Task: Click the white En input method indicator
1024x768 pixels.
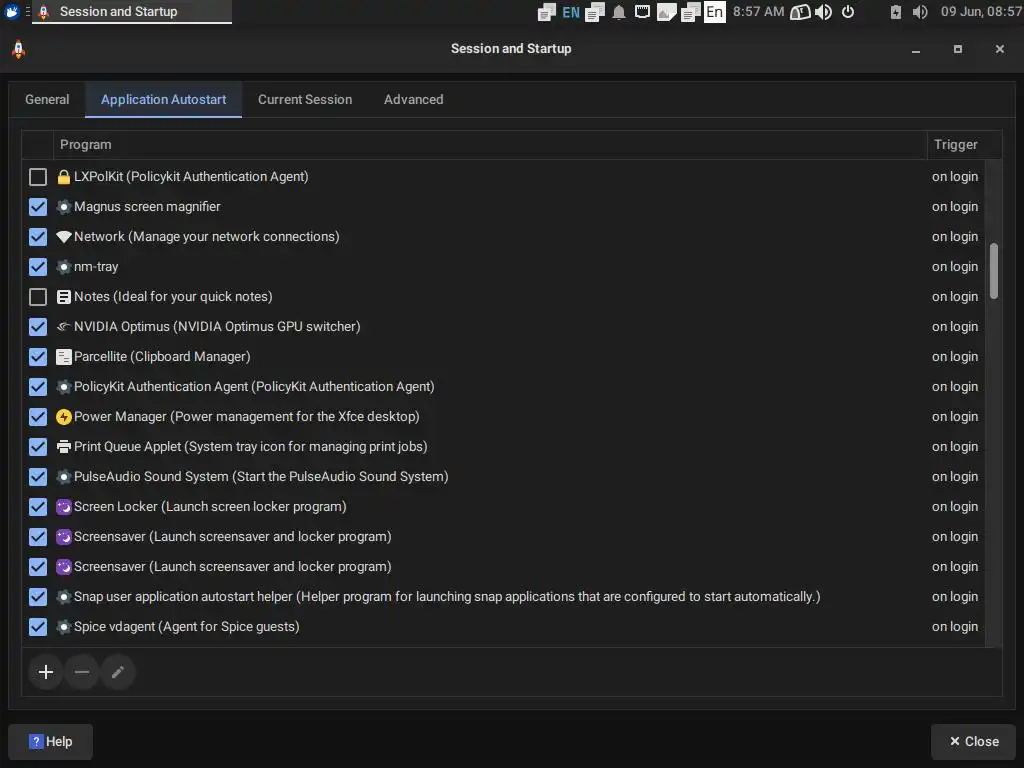Action: pos(714,12)
